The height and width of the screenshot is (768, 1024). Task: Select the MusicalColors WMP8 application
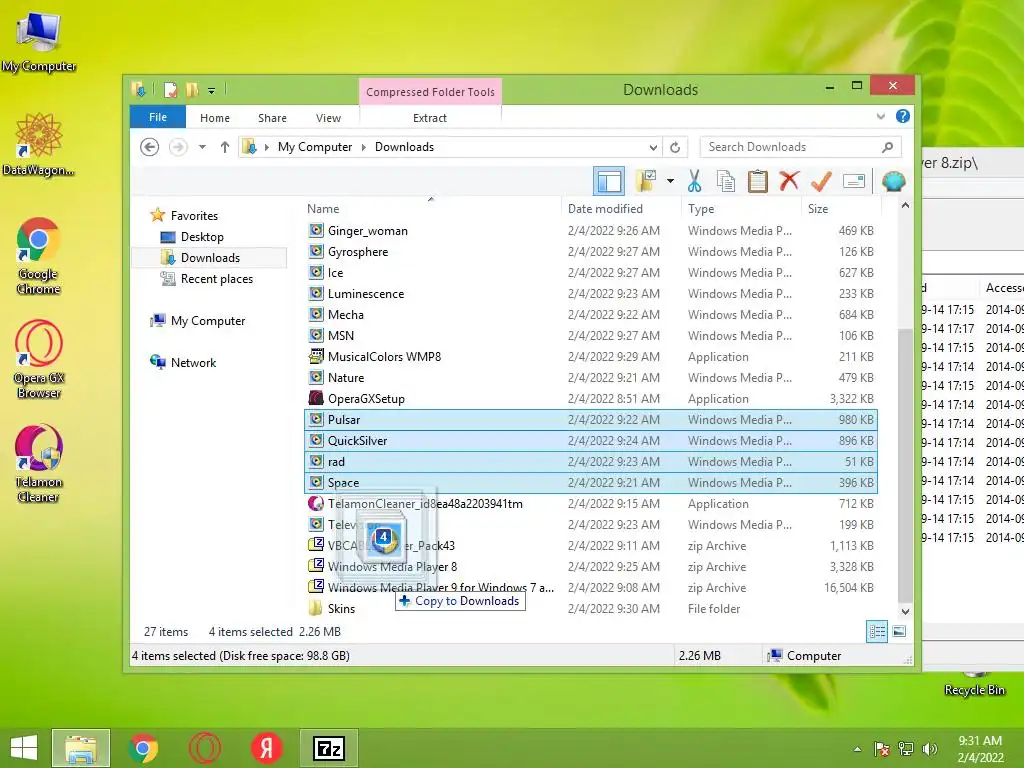[x=591, y=357]
